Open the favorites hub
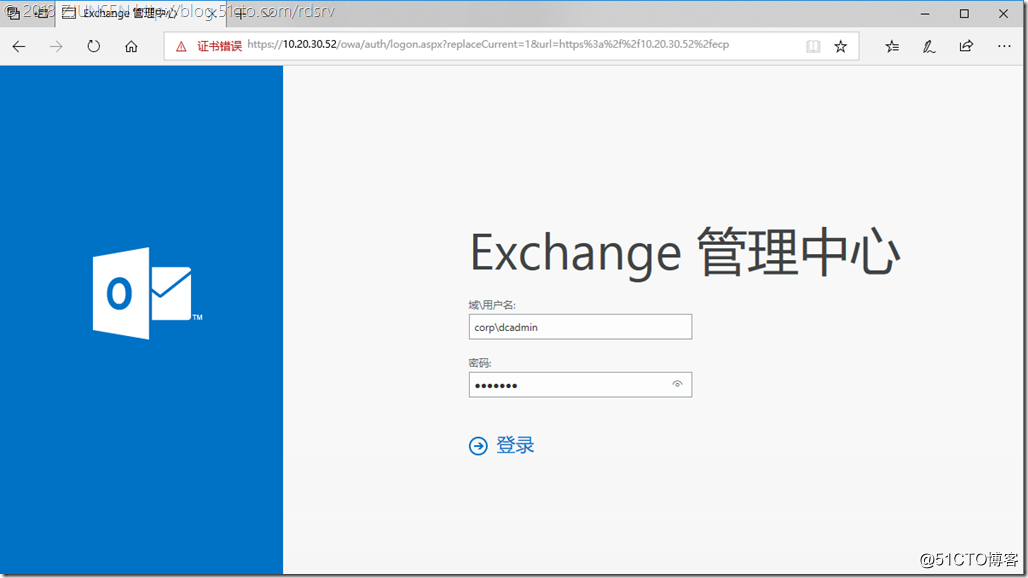This screenshot has width=1028, height=578. point(892,47)
